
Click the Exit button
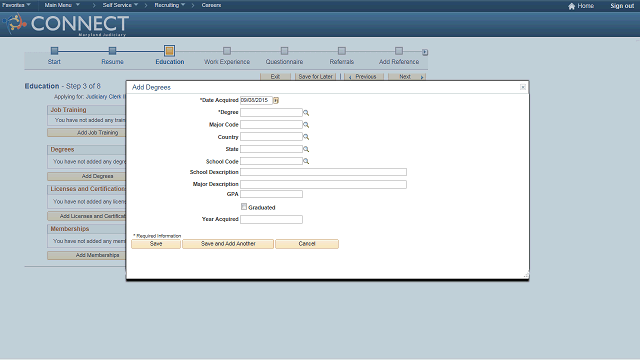click(x=276, y=76)
